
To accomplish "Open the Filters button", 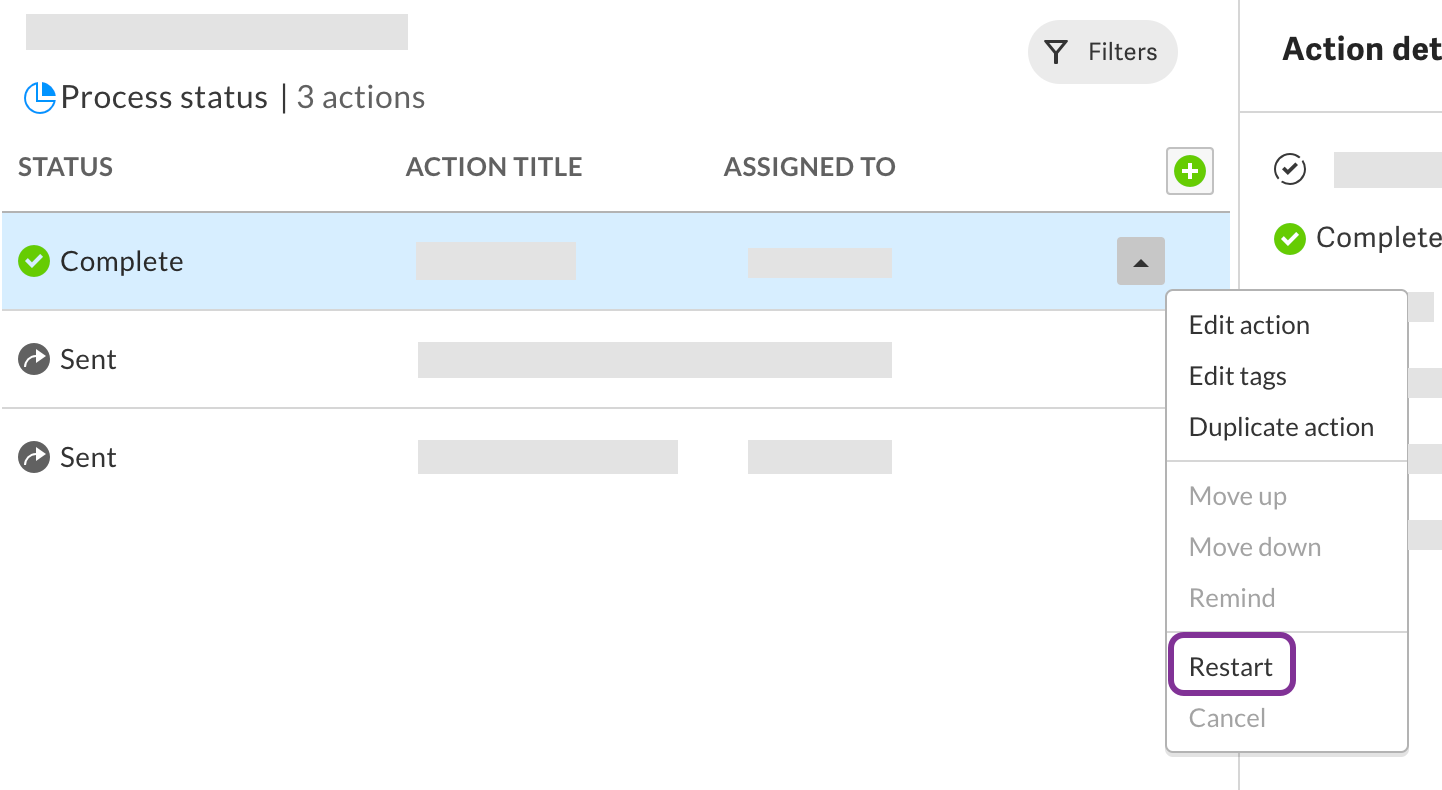I will [1103, 52].
